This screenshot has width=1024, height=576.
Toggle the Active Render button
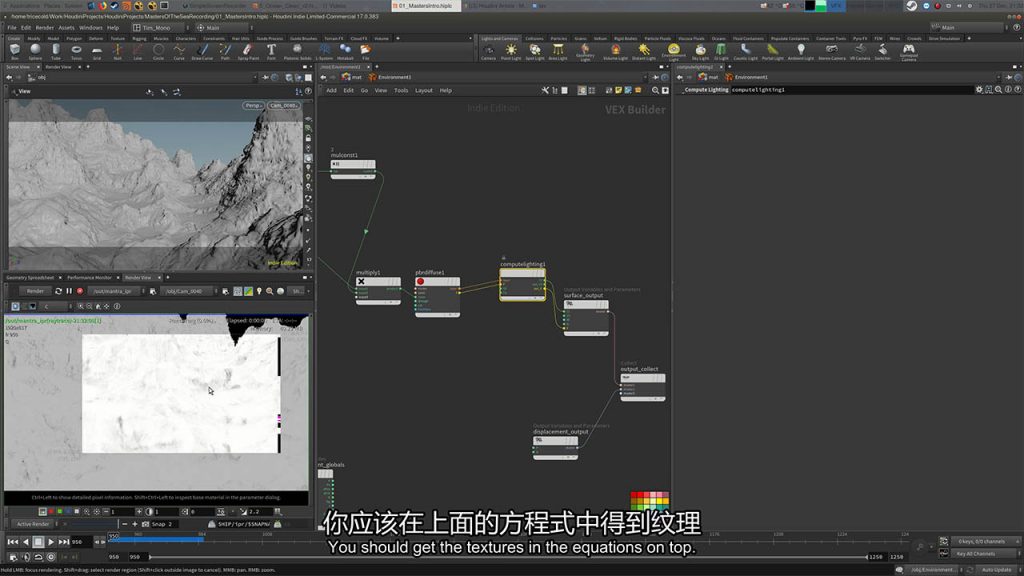coord(33,523)
